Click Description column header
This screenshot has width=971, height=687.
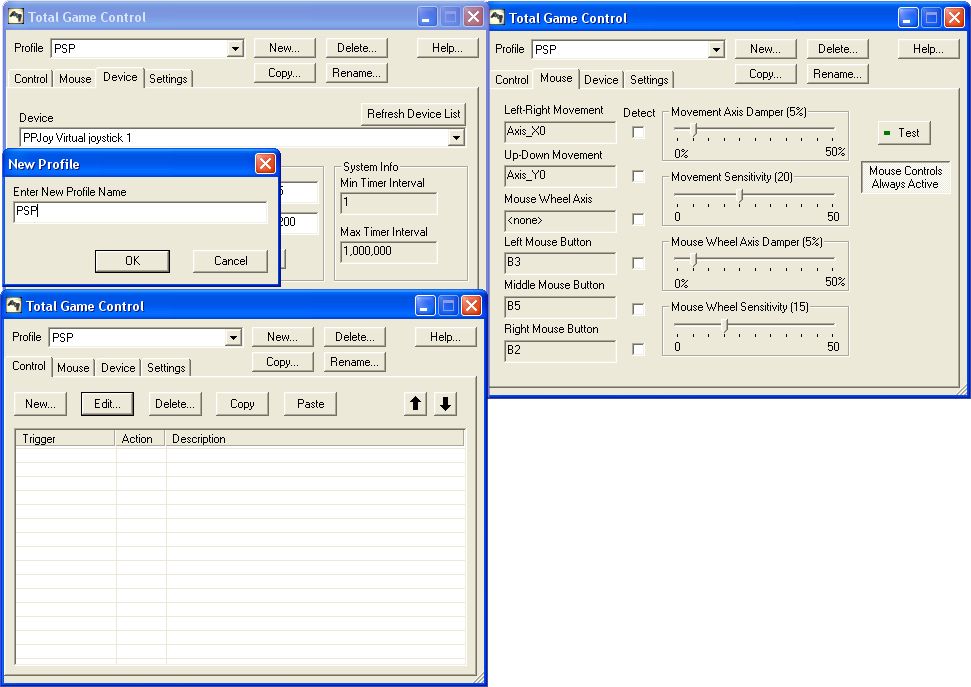315,439
